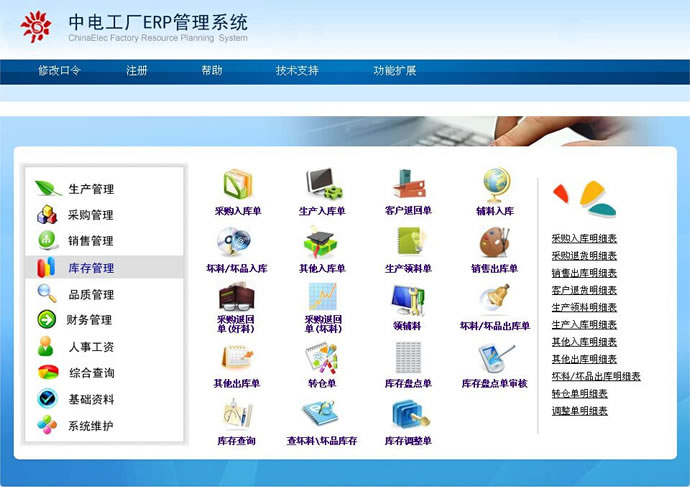Click the 销售管理 sidebar label

click(91, 241)
